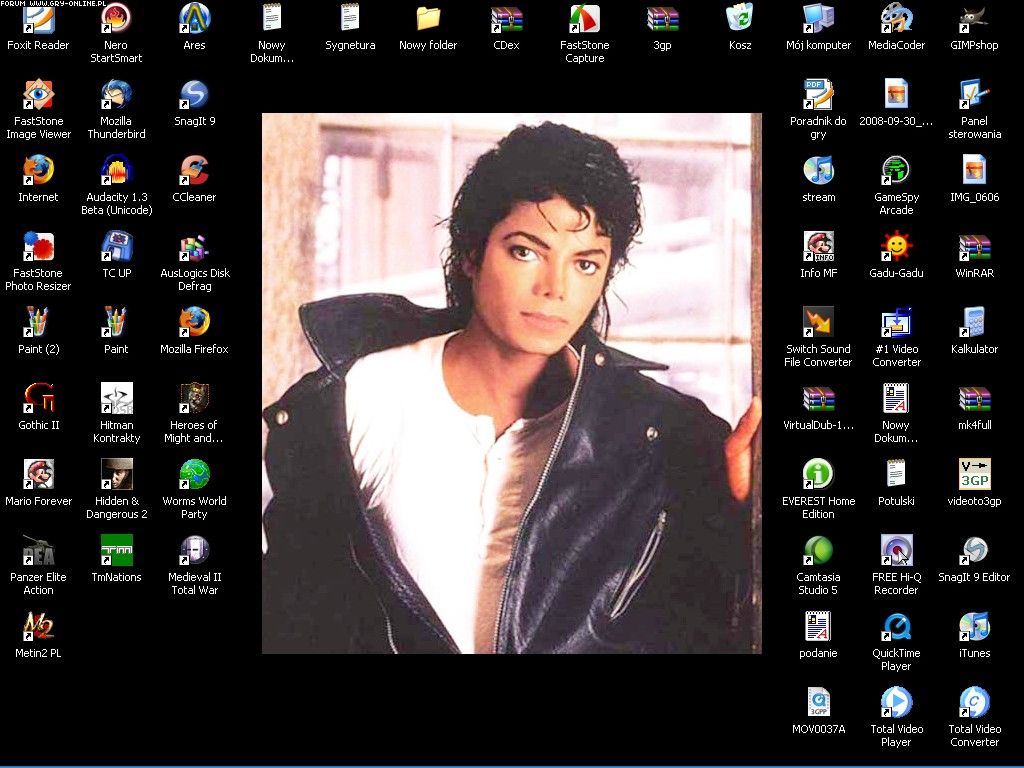This screenshot has width=1024, height=768.
Task: Select the Nowy folder icon
Action: point(428,19)
